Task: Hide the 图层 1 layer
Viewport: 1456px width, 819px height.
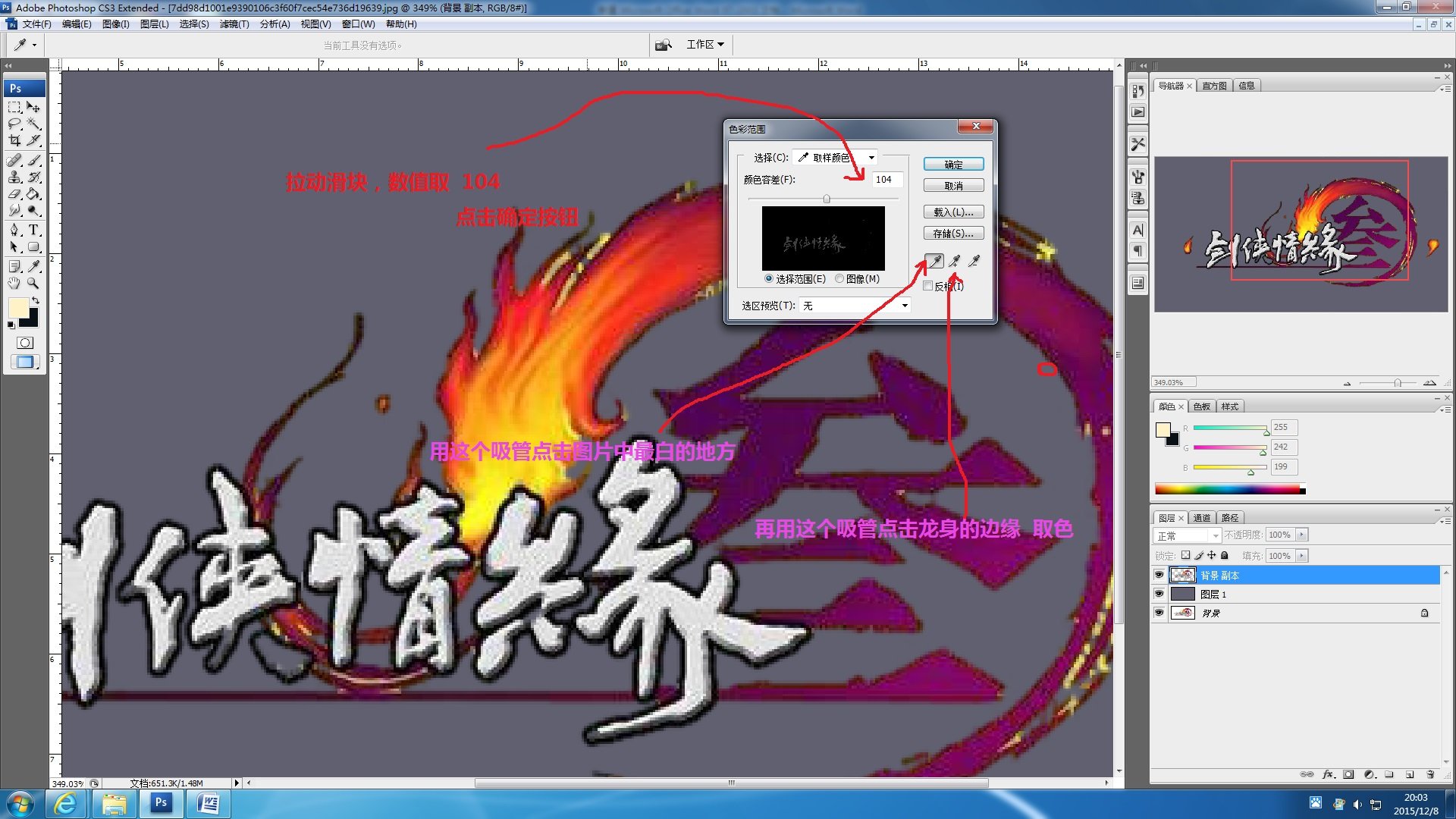Action: click(x=1159, y=594)
